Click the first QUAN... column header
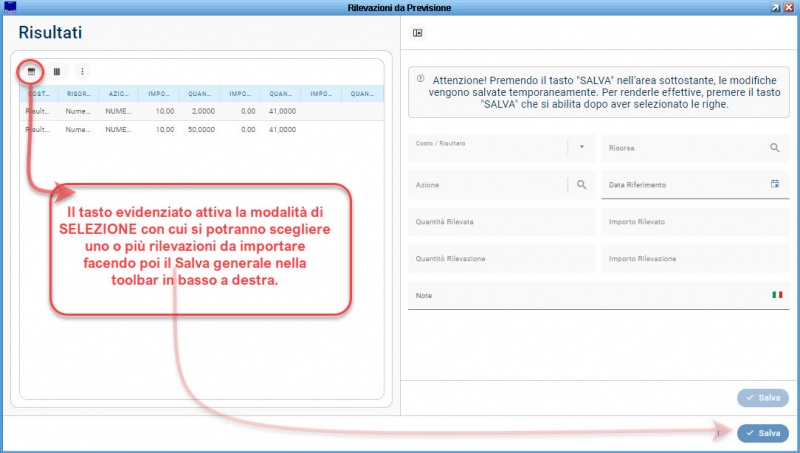The image size is (800, 453). click(199, 94)
